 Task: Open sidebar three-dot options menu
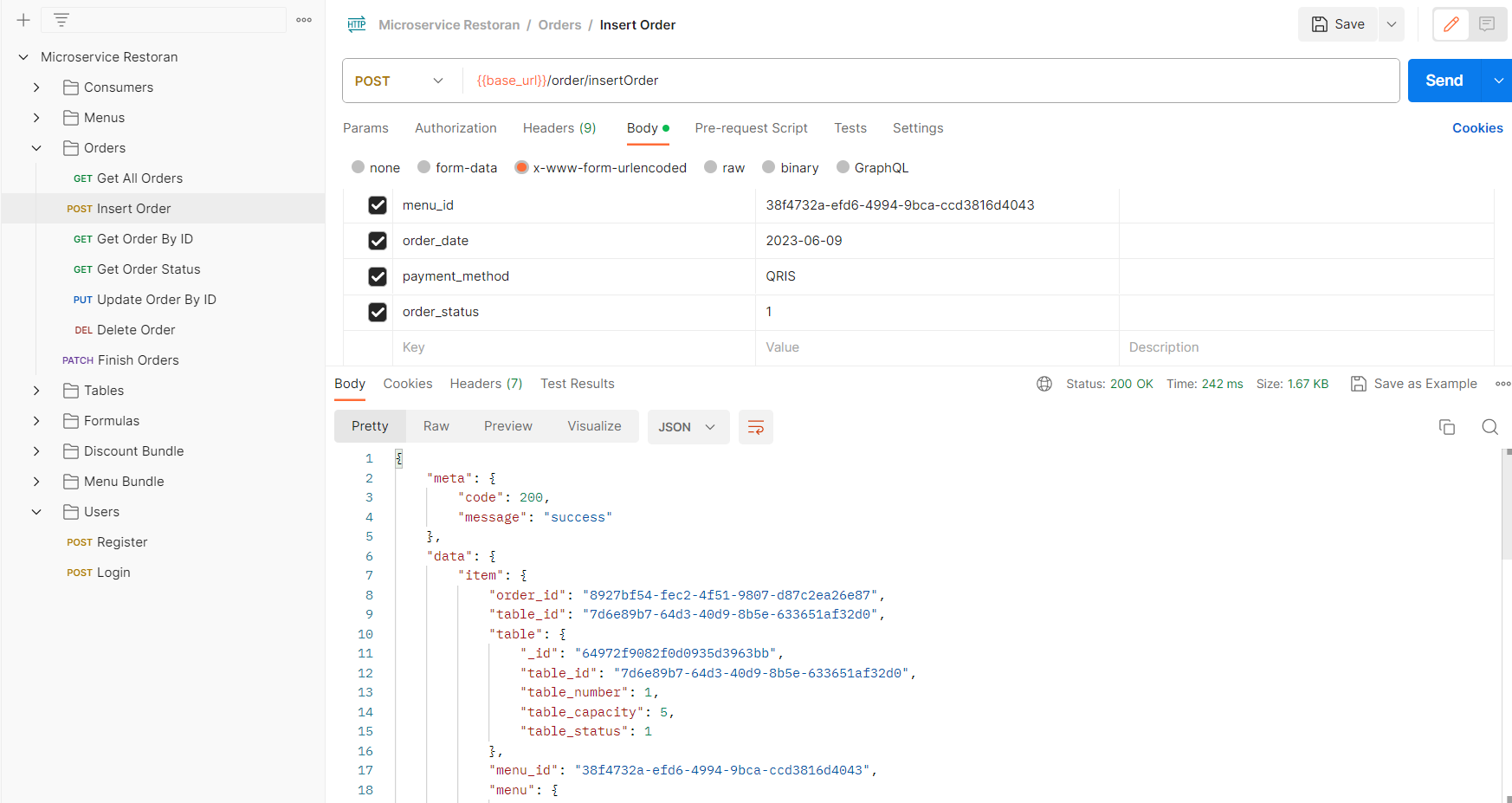click(304, 20)
